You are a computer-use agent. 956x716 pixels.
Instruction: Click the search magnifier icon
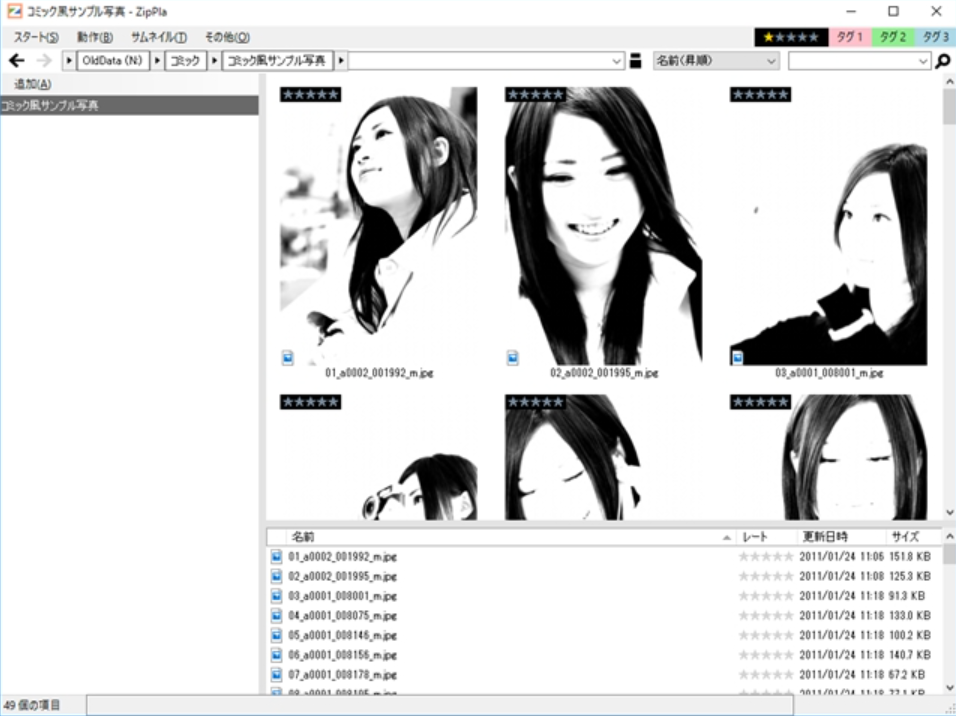click(943, 61)
